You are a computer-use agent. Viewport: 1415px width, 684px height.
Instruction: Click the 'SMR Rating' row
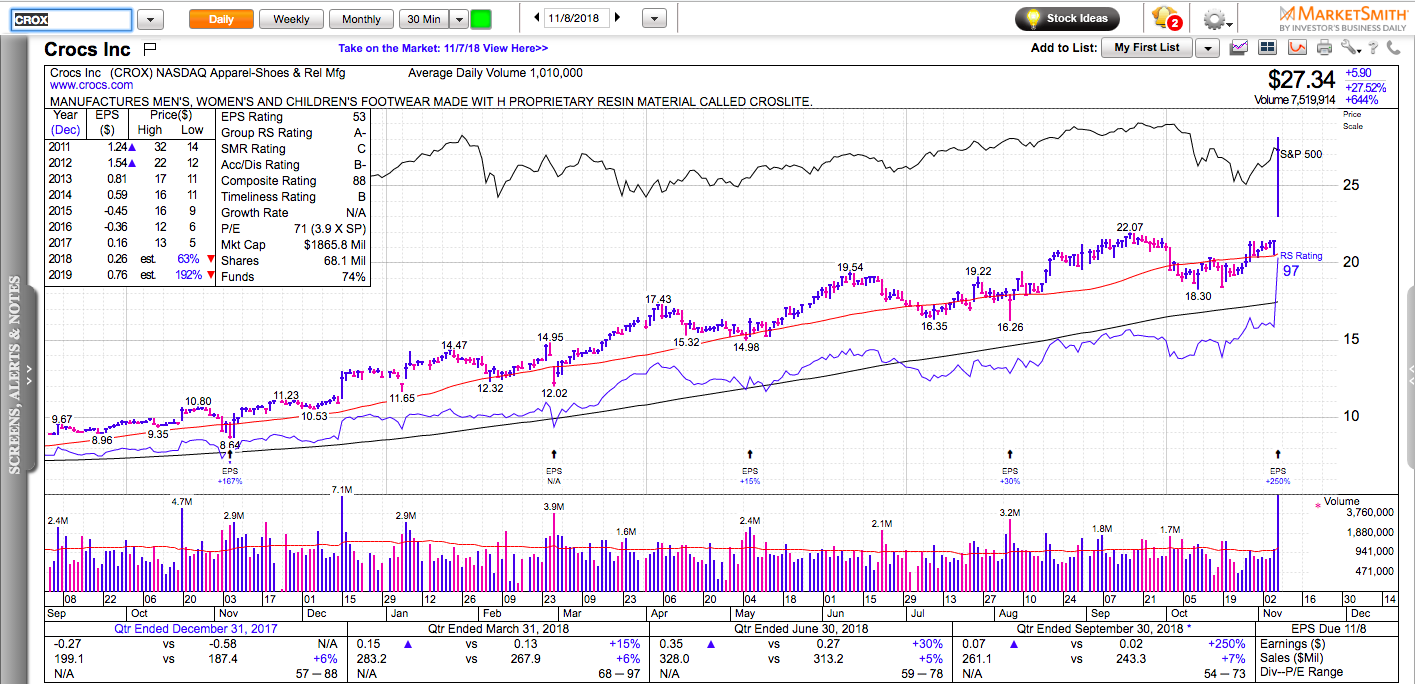294,149
